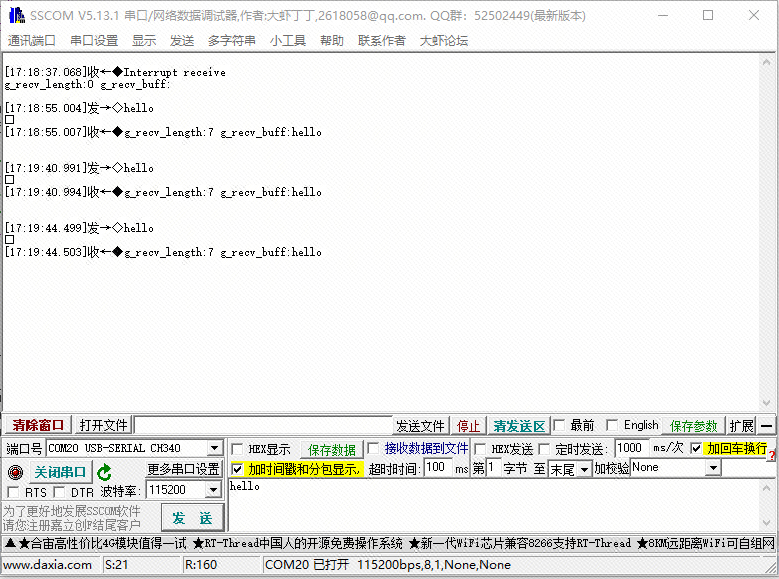Click the 扩展 button
The image size is (779, 579).
pyautogui.click(x=741, y=426)
